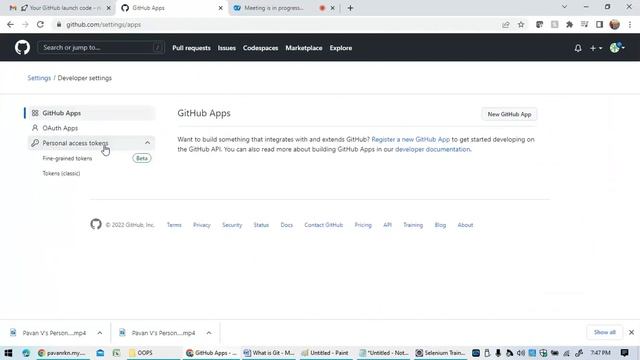The image size is (640, 360).
Task: Open the Training footer link
Action: 413,225
